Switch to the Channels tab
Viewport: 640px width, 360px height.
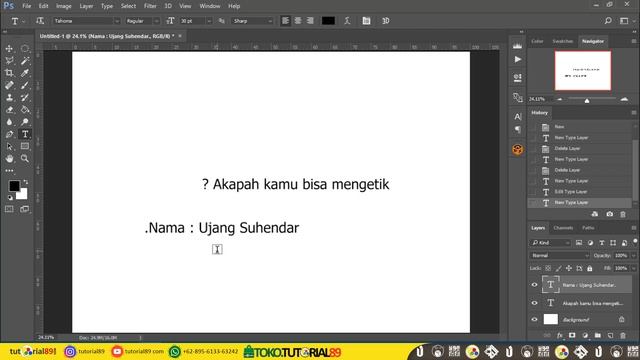[x=563, y=228]
